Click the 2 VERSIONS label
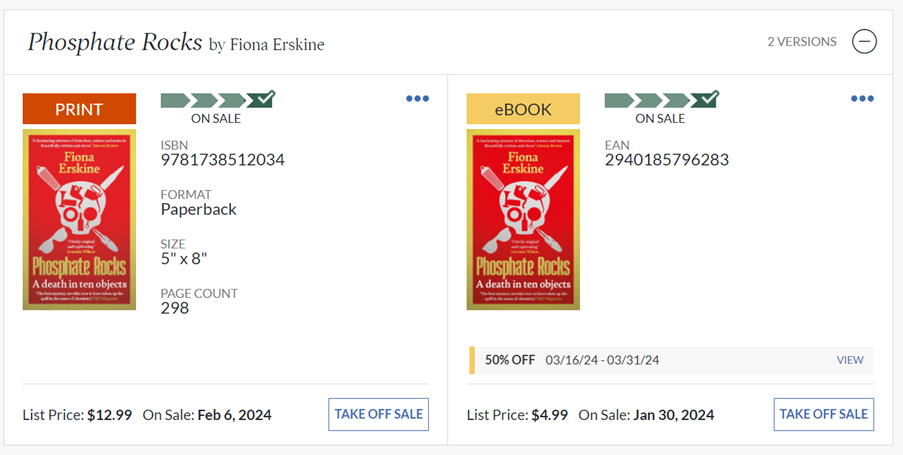 (801, 42)
